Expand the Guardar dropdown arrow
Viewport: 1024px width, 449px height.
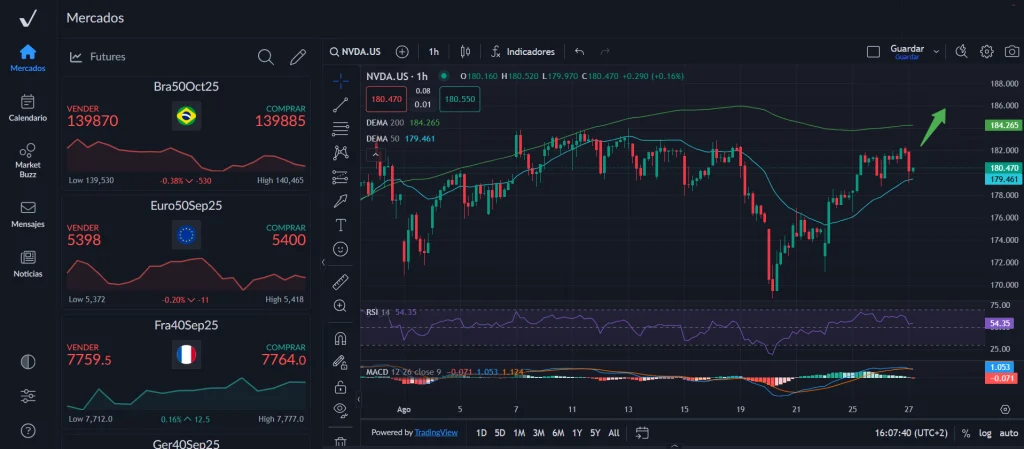pyautogui.click(x=936, y=52)
